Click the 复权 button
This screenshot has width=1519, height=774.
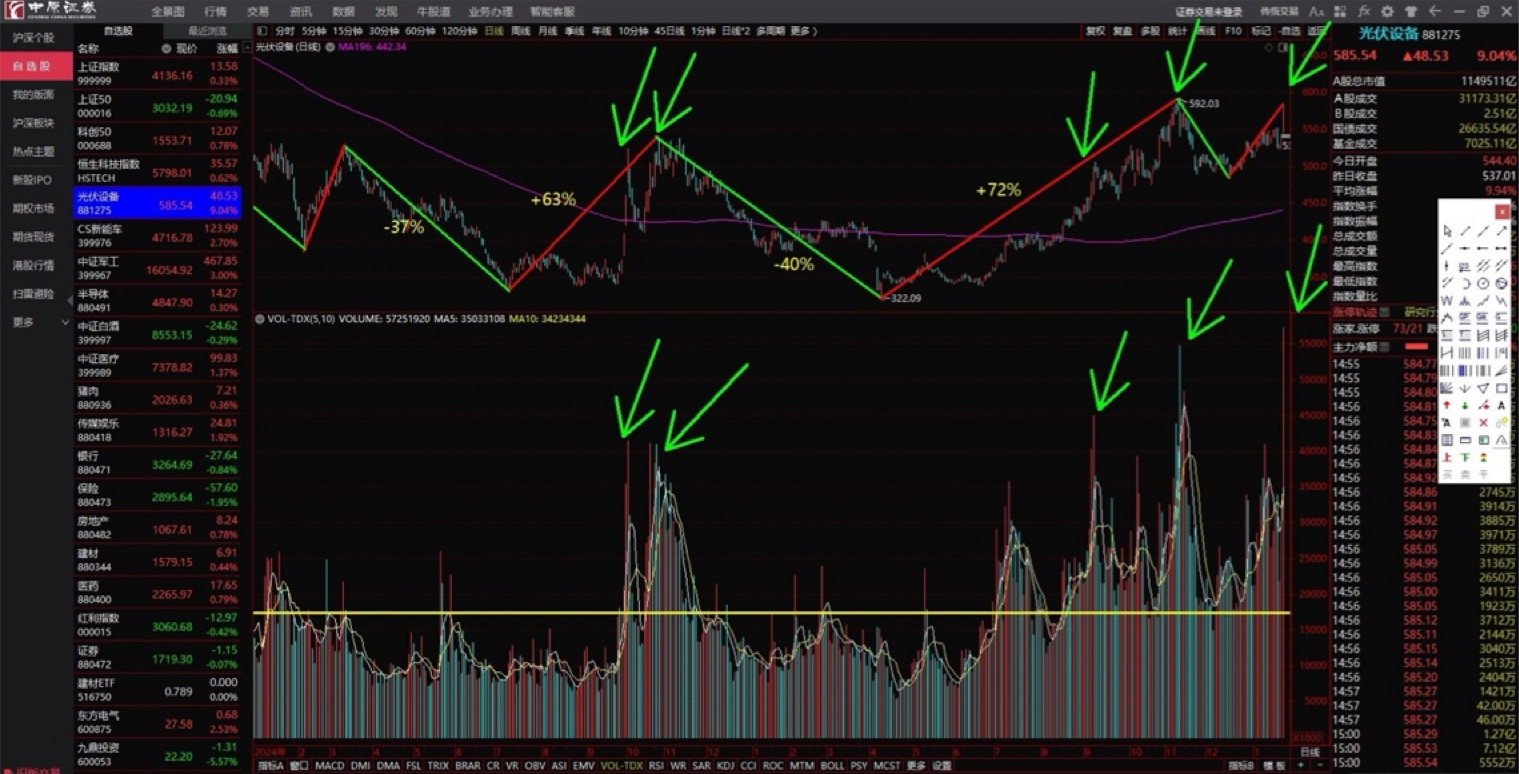[1096, 31]
